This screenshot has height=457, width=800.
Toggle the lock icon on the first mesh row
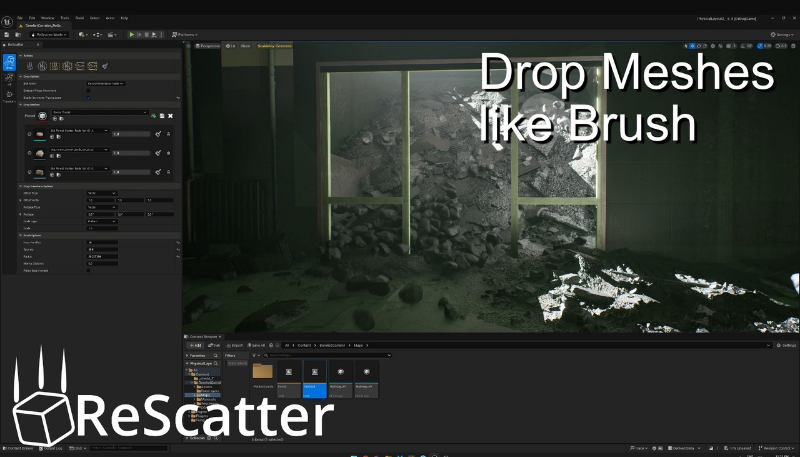click(x=168, y=134)
